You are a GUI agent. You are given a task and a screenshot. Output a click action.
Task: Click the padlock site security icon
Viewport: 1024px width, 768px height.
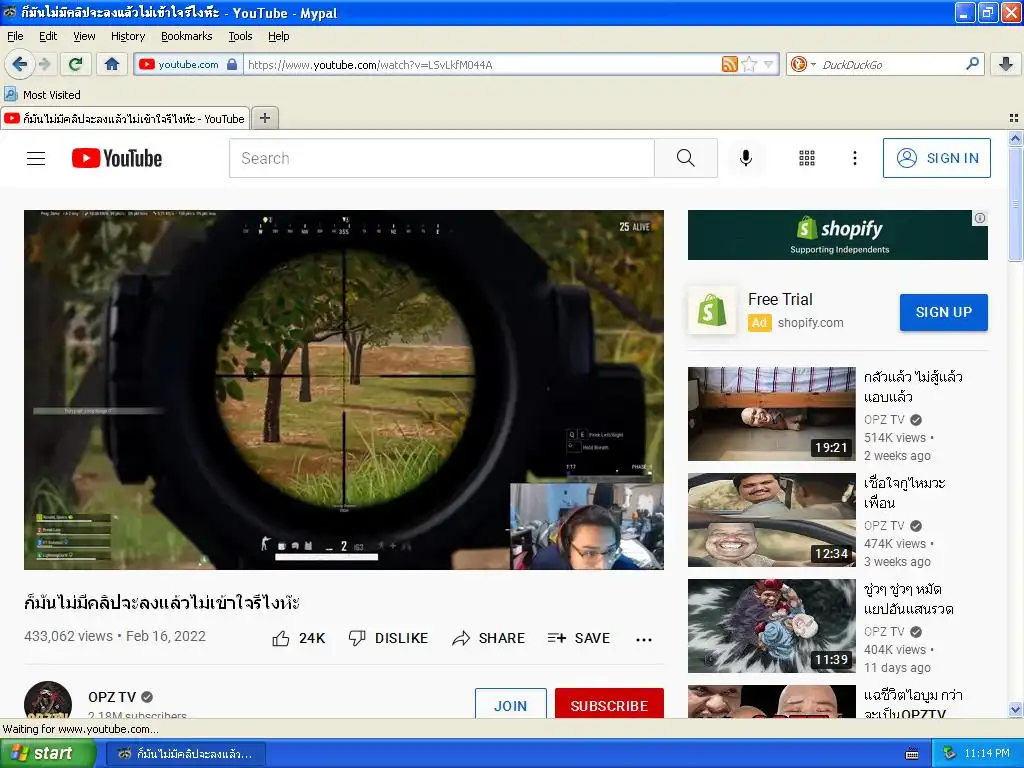[x=232, y=64]
